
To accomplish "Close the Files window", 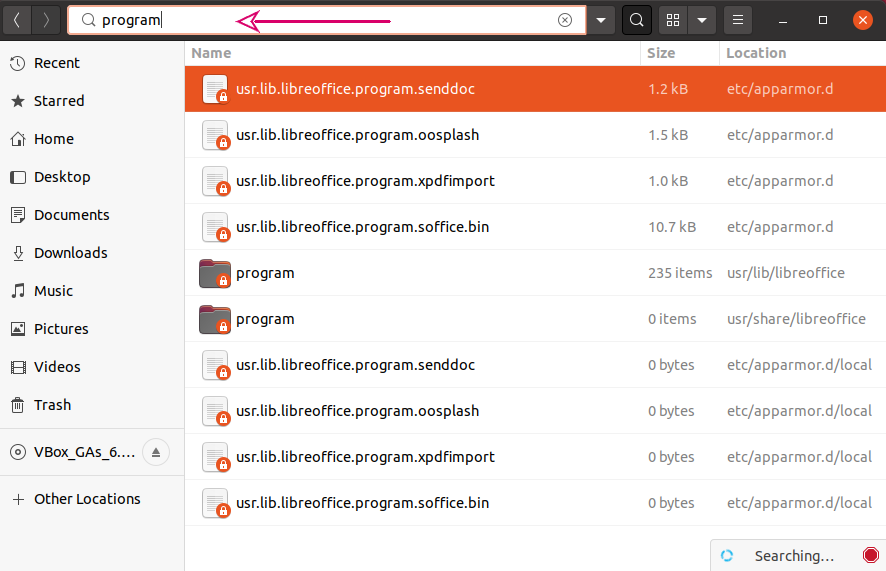I will [863, 20].
